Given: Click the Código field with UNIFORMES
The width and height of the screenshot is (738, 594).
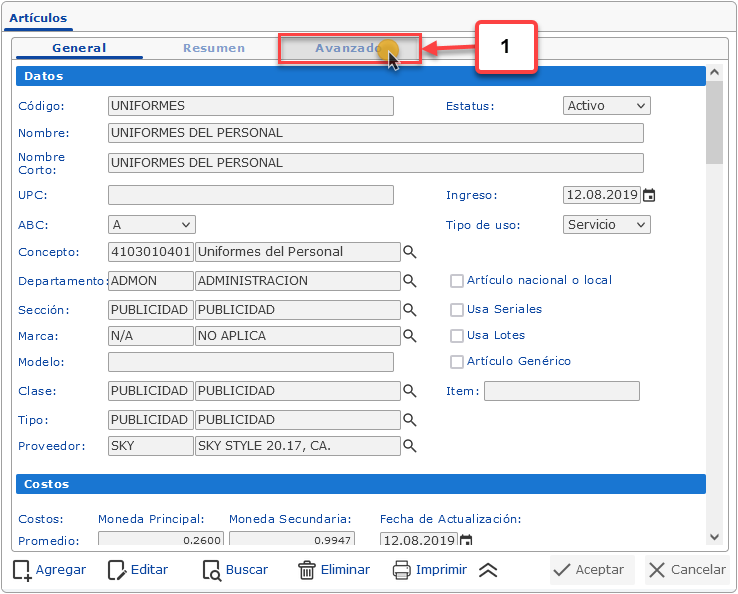Looking at the screenshot, I should (x=251, y=106).
